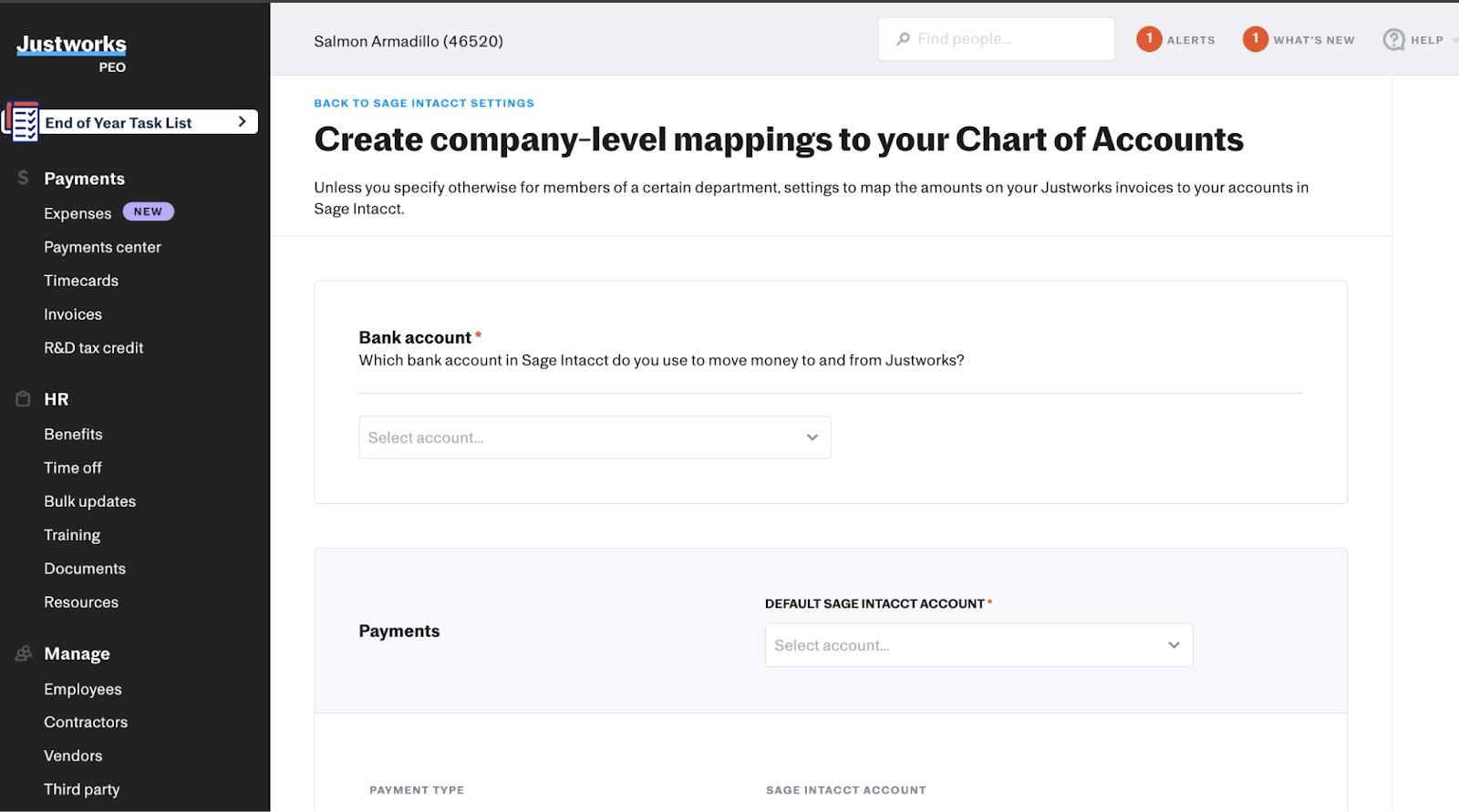This screenshot has width=1459, height=812.
Task: Open the What's New notification badge
Action: tap(1256, 39)
